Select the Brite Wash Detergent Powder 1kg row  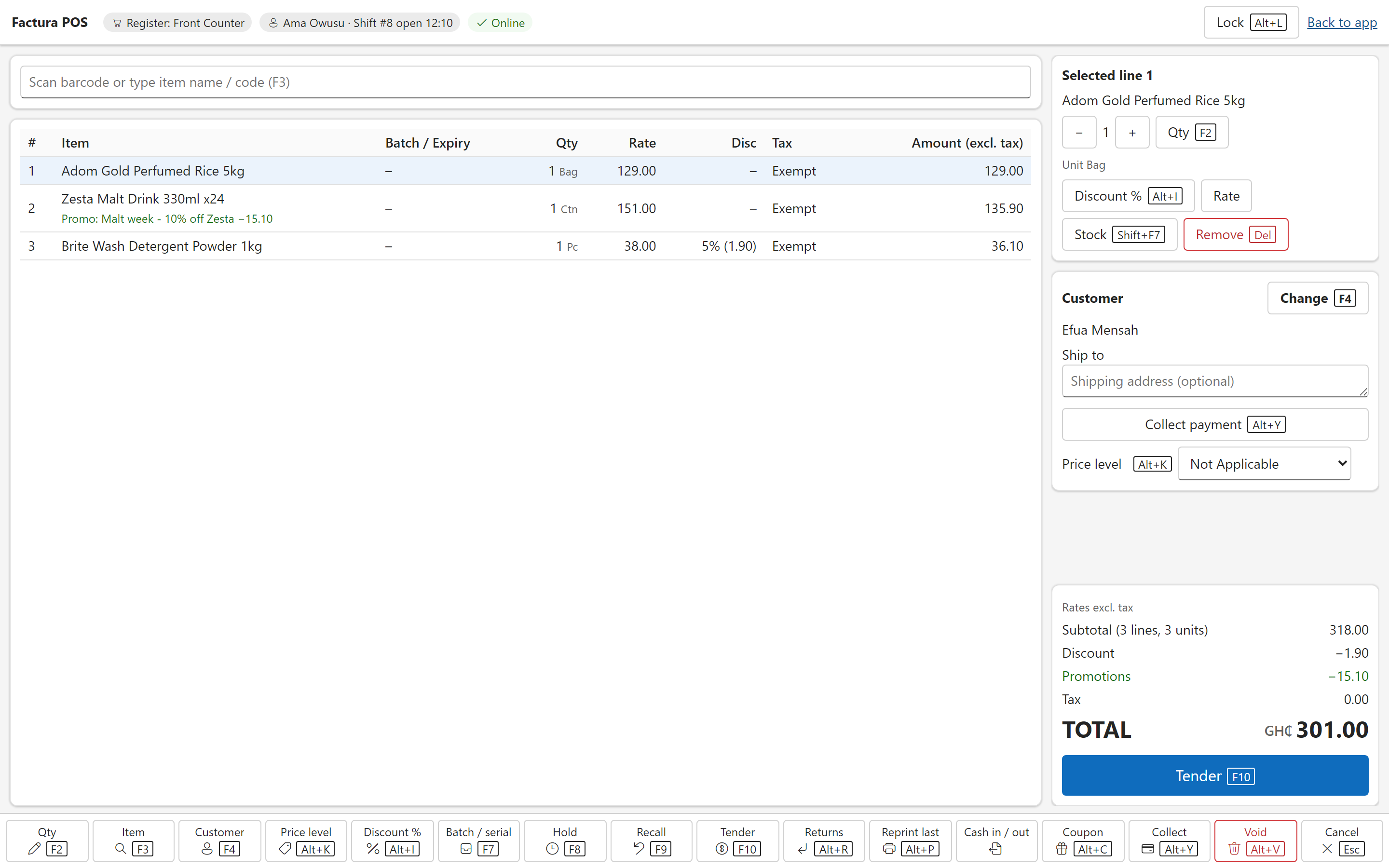point(525,246)
